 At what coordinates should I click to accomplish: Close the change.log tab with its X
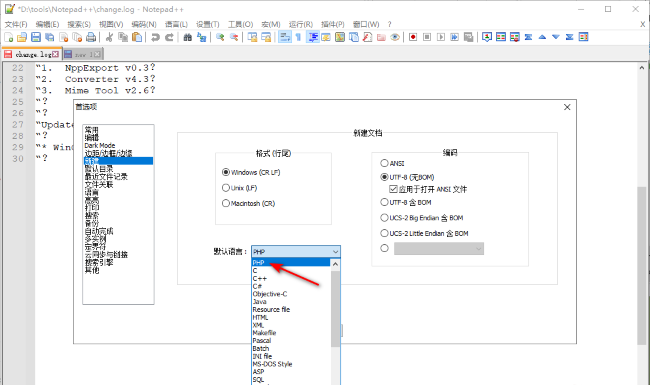pos(55,54)
